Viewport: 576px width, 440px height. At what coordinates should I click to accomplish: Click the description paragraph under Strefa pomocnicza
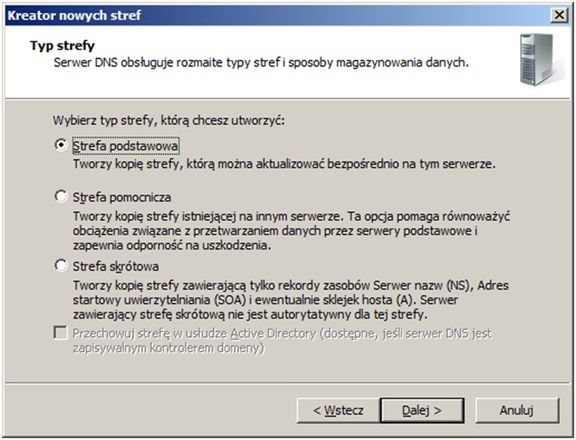coord(291,231)
